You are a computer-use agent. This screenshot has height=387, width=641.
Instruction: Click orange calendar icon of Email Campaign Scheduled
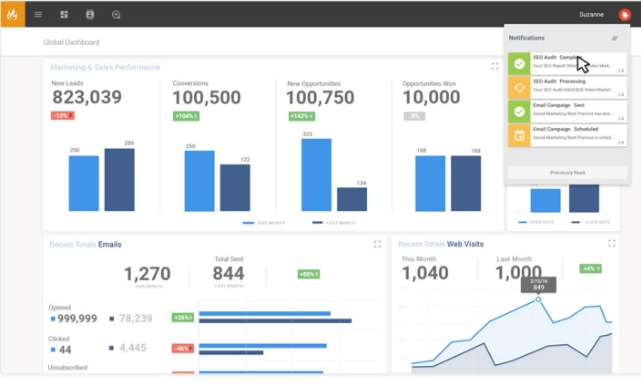tap(519, 135)
